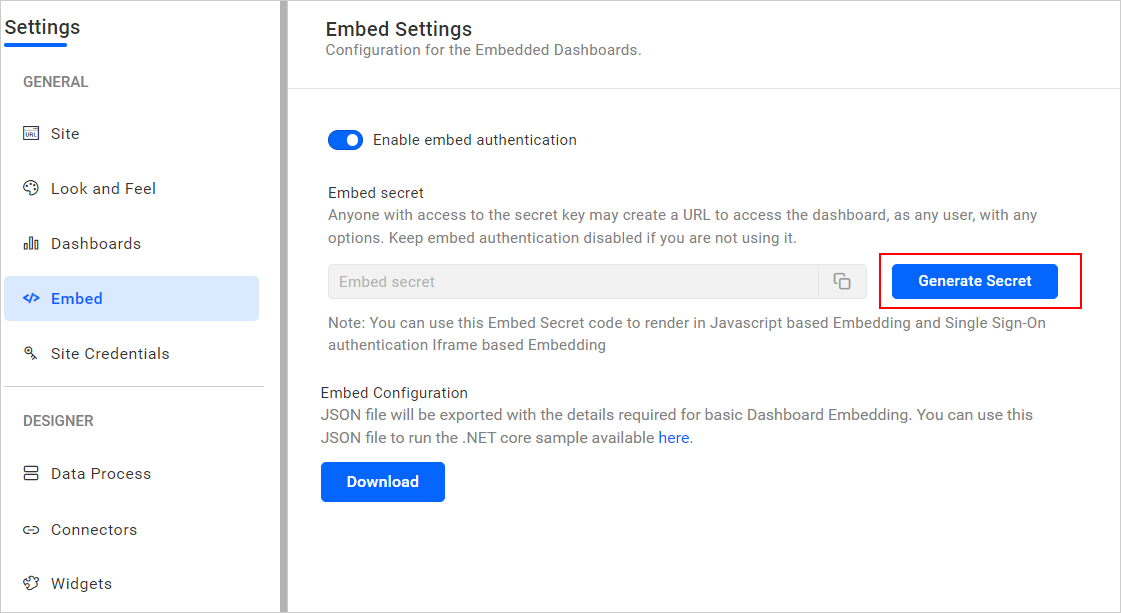Click the Look and Feel palette icon
Image resolution: width=1121 pixels, height=613 pixels.
pos(31,189)
